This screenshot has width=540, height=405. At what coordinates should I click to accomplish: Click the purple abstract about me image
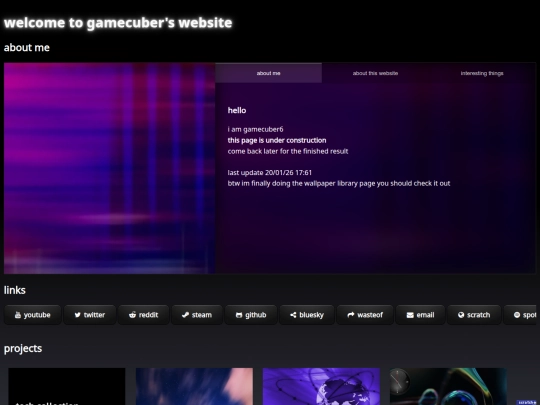(x=110, y=168)
